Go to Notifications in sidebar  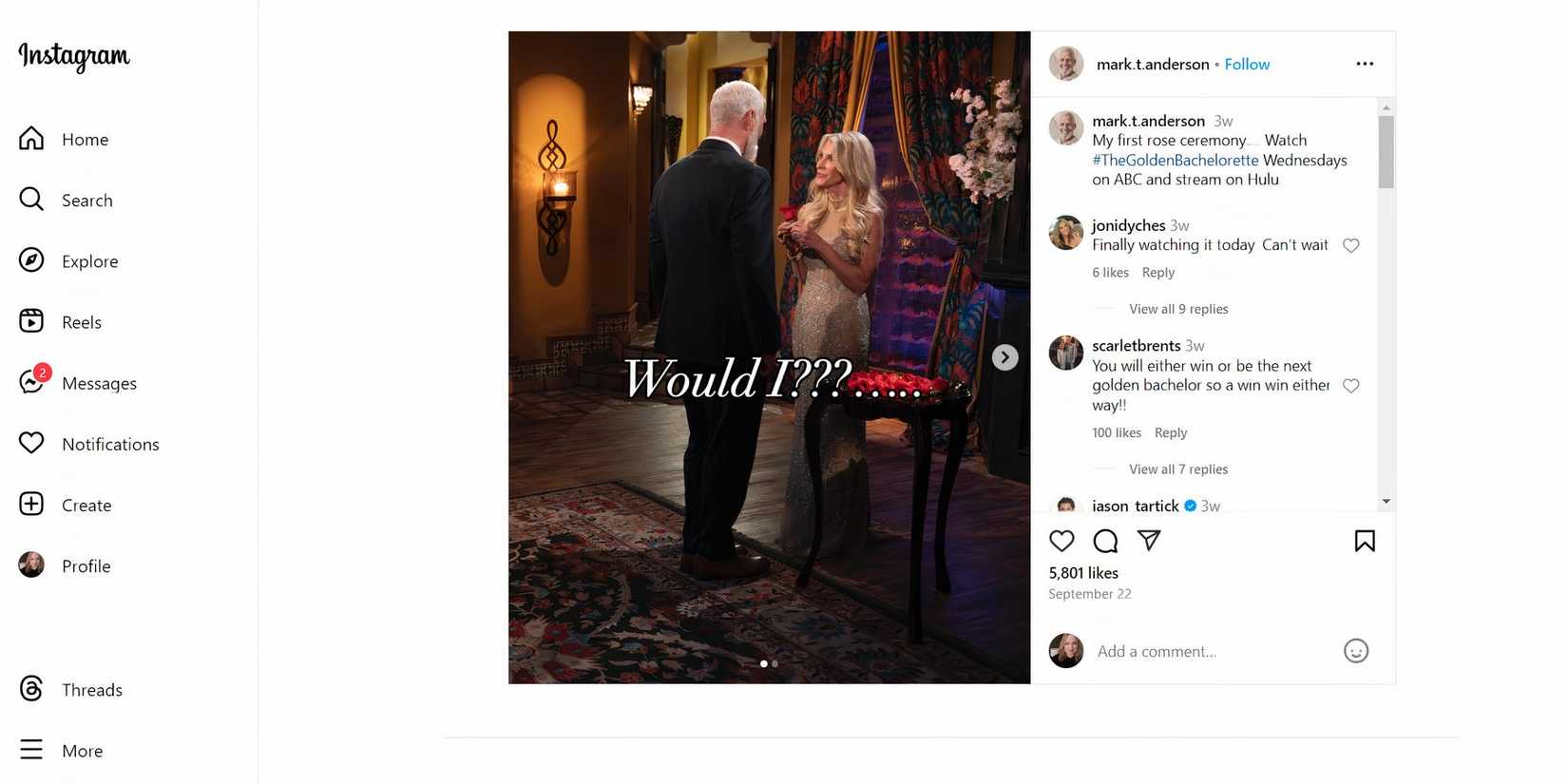click(89, 444)
